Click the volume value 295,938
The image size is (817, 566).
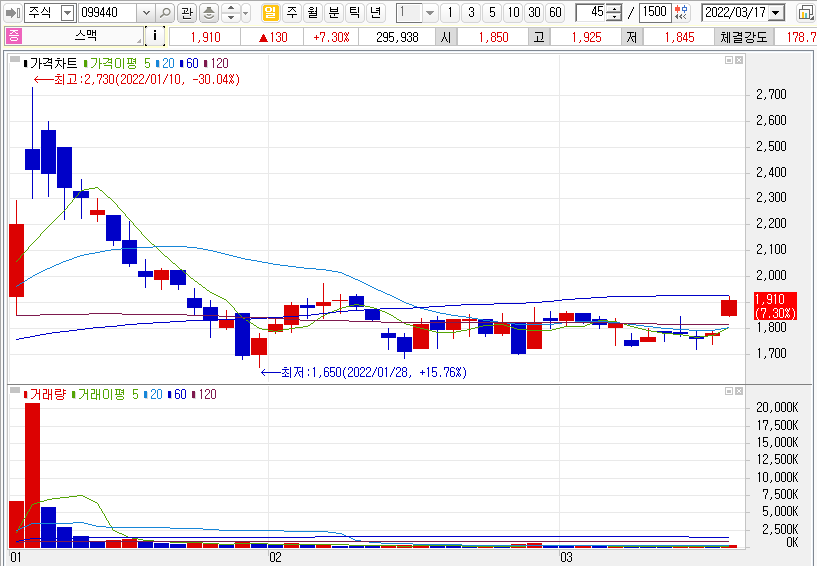pyautogui.click(x=397, y=37)
